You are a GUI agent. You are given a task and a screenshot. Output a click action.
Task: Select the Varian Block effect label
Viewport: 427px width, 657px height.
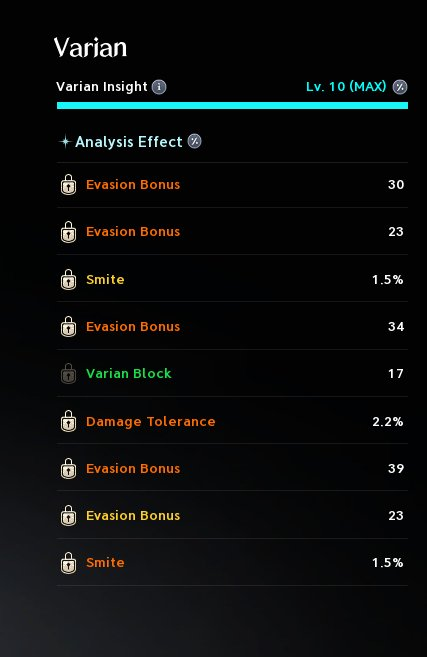pos(129,373)
